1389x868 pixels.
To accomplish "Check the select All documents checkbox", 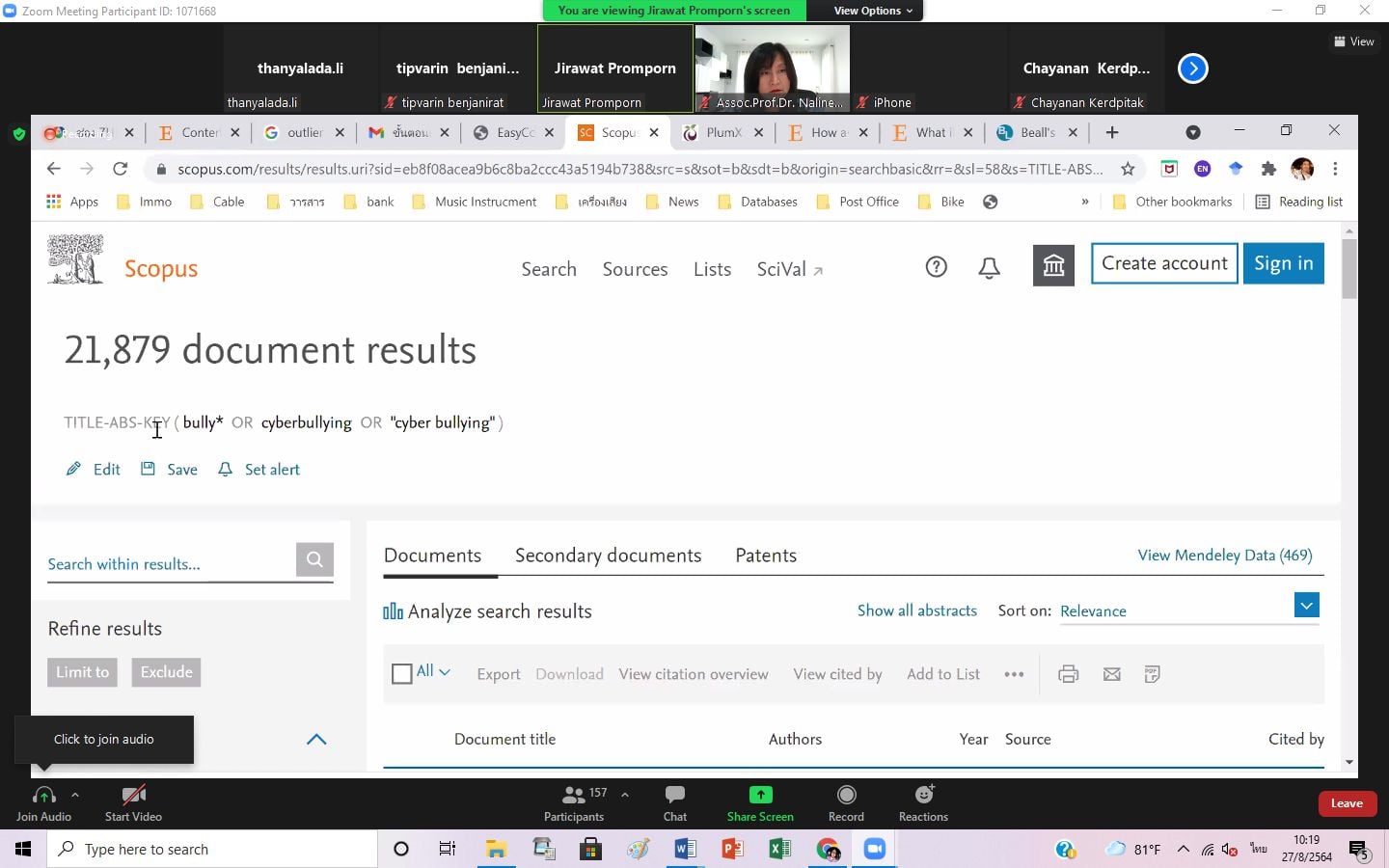I will click(402, 673).
